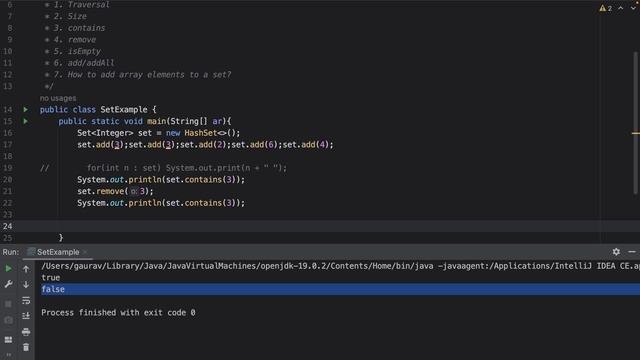Click 'set.add(2)' on line 17

point(203,145)
